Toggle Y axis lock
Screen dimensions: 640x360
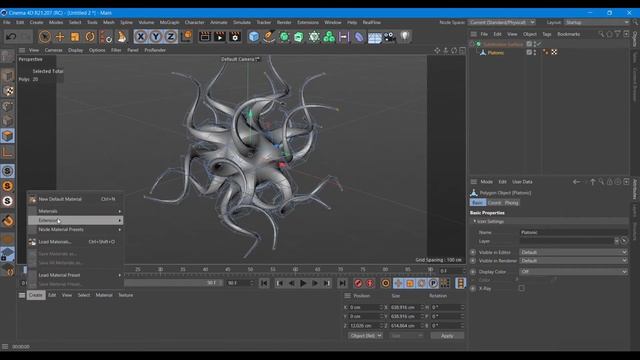(156, 37)
